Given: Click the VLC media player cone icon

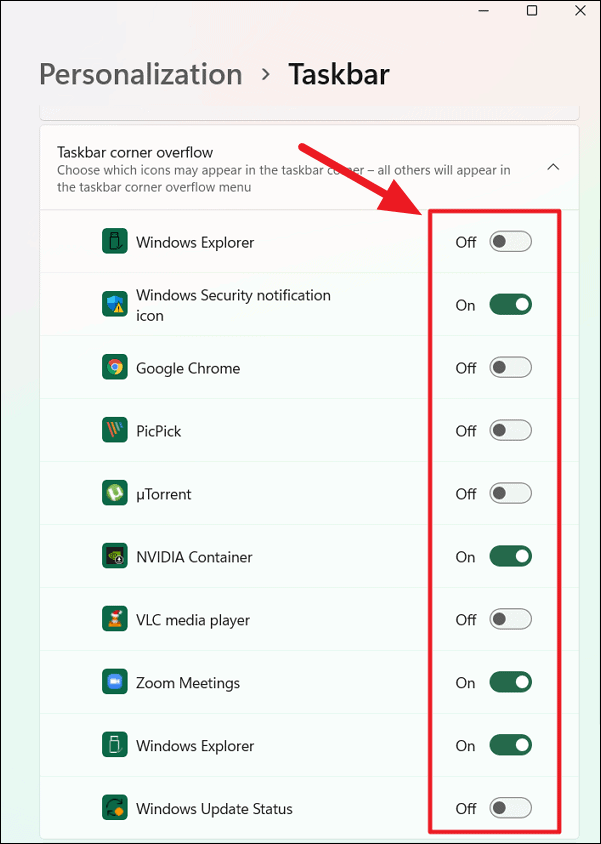Looking at the screenshot, I should point(115,619).
